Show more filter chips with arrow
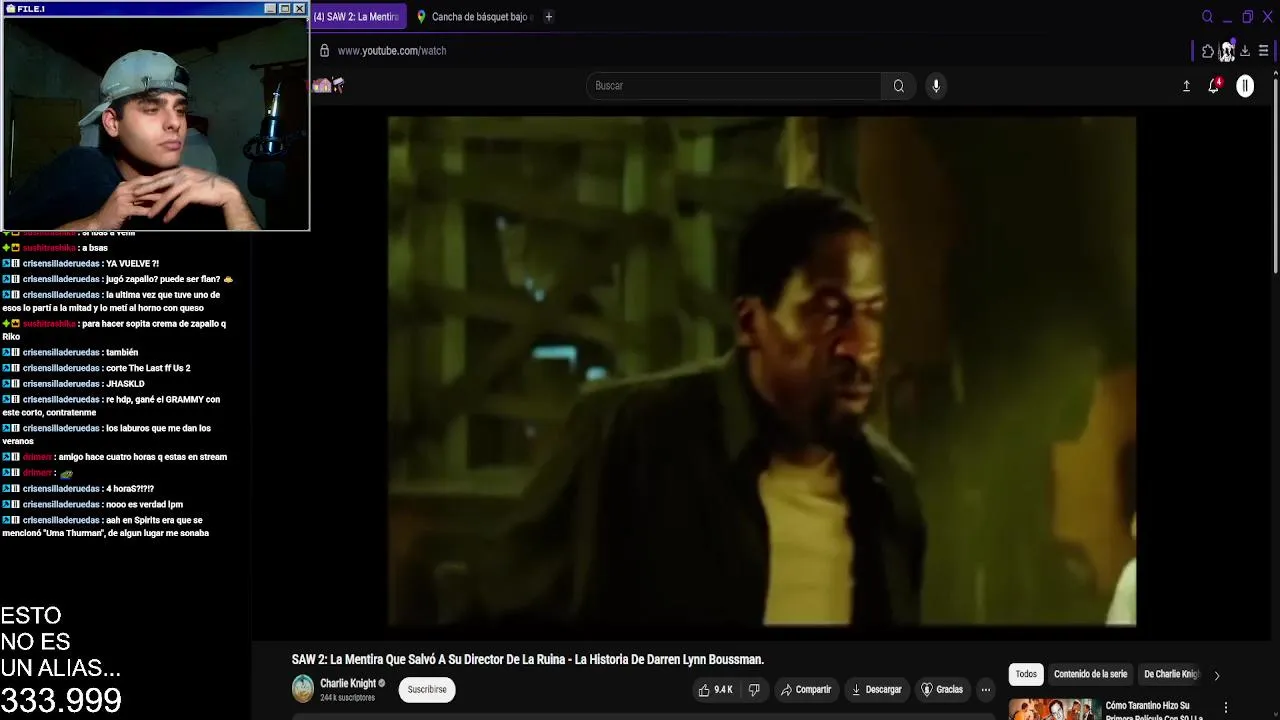 click(1217, 675)
